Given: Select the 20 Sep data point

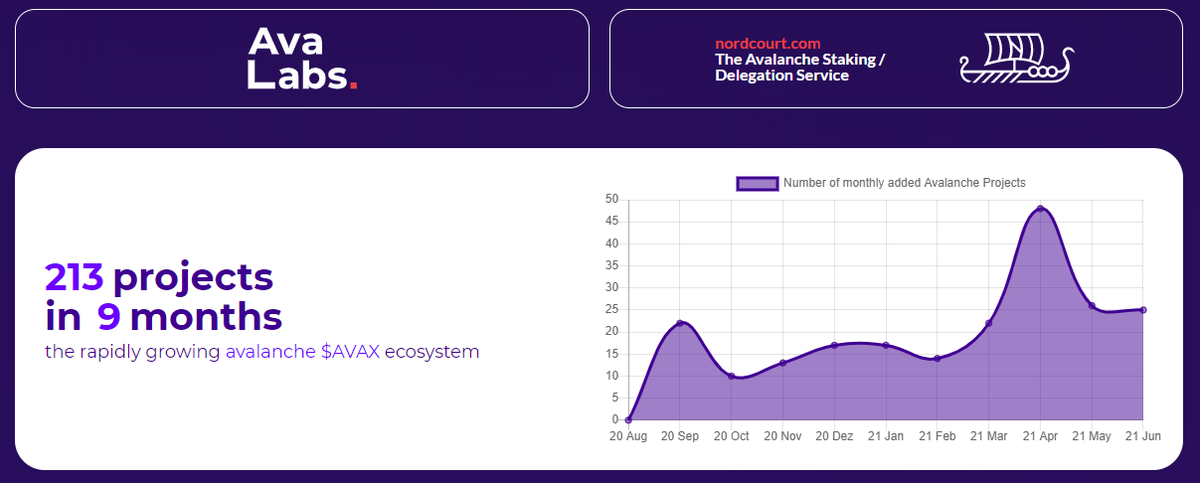Looking at the screenshot, I should [x=680, y=323].
